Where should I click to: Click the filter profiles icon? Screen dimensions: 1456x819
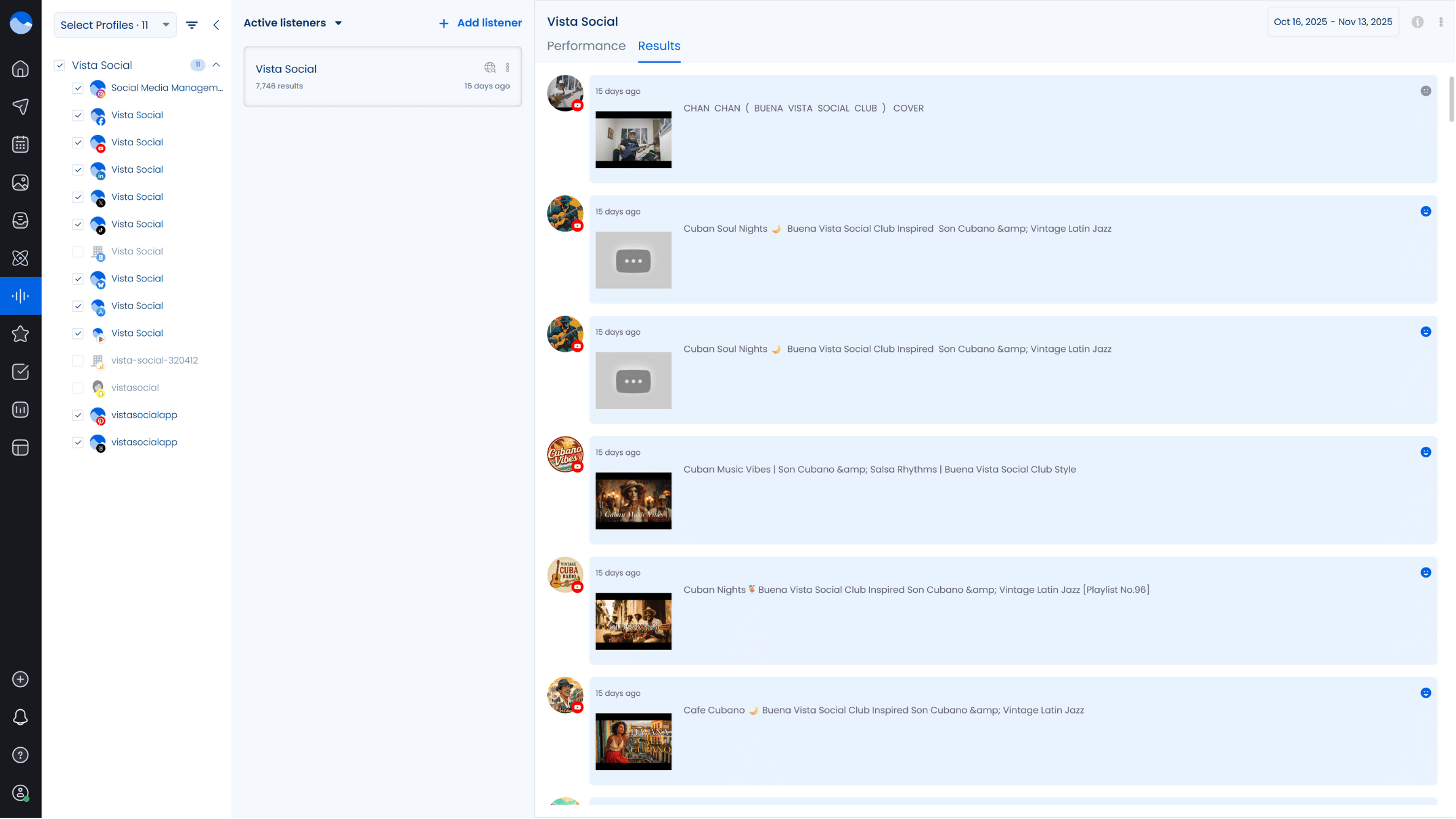coord(192,25)
